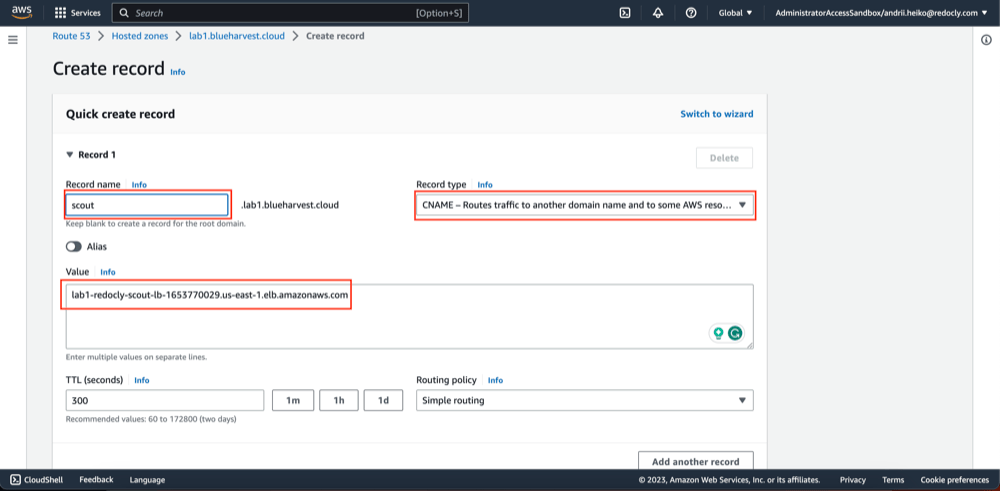Open Cookie preferences footer link
1000x491 pixels.
click(955, 480)
